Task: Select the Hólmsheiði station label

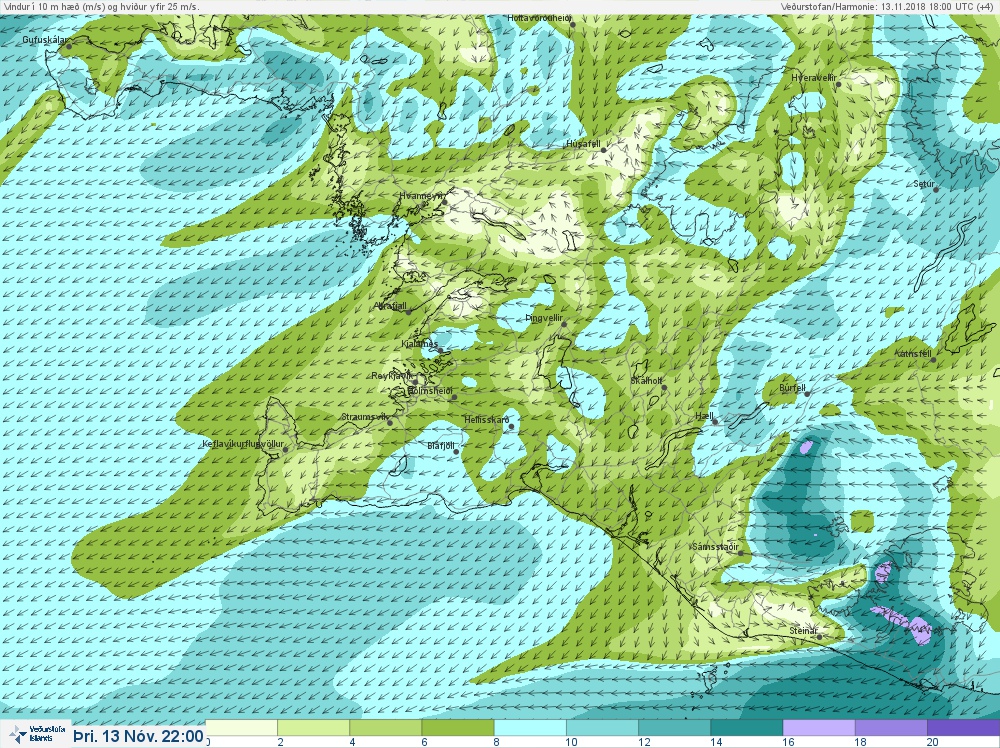Action: 430,390
